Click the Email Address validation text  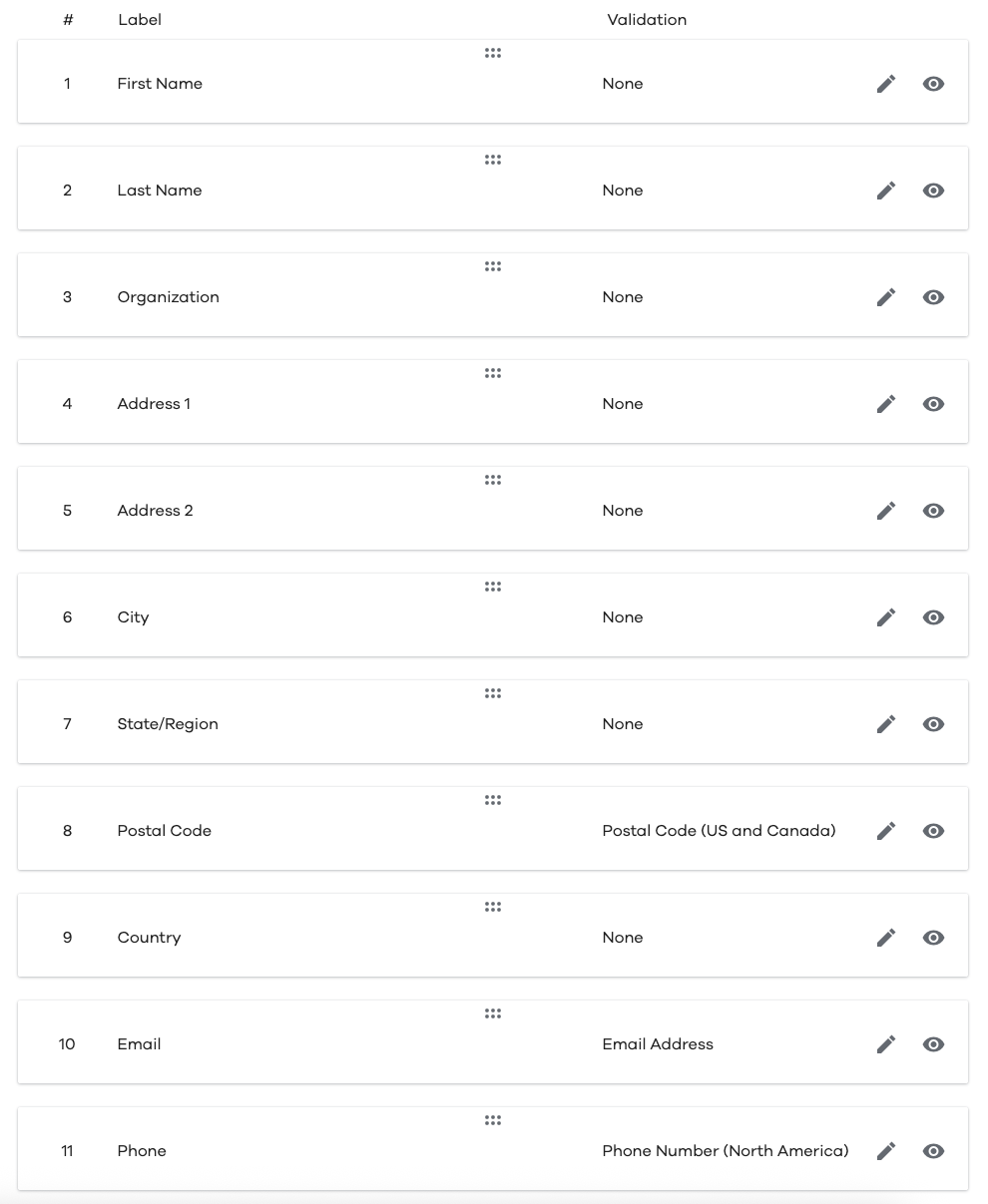pyautogui.click(x=658, y=1044)
